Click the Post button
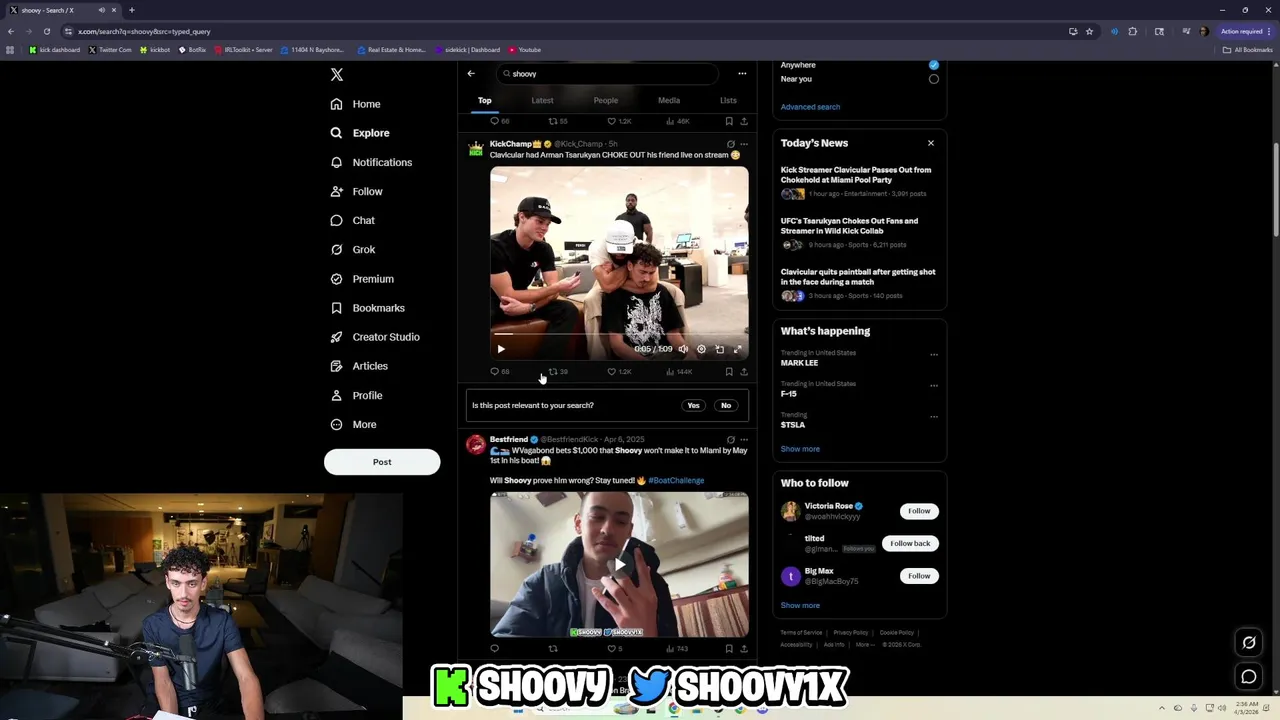 click(x=382, y=462)
